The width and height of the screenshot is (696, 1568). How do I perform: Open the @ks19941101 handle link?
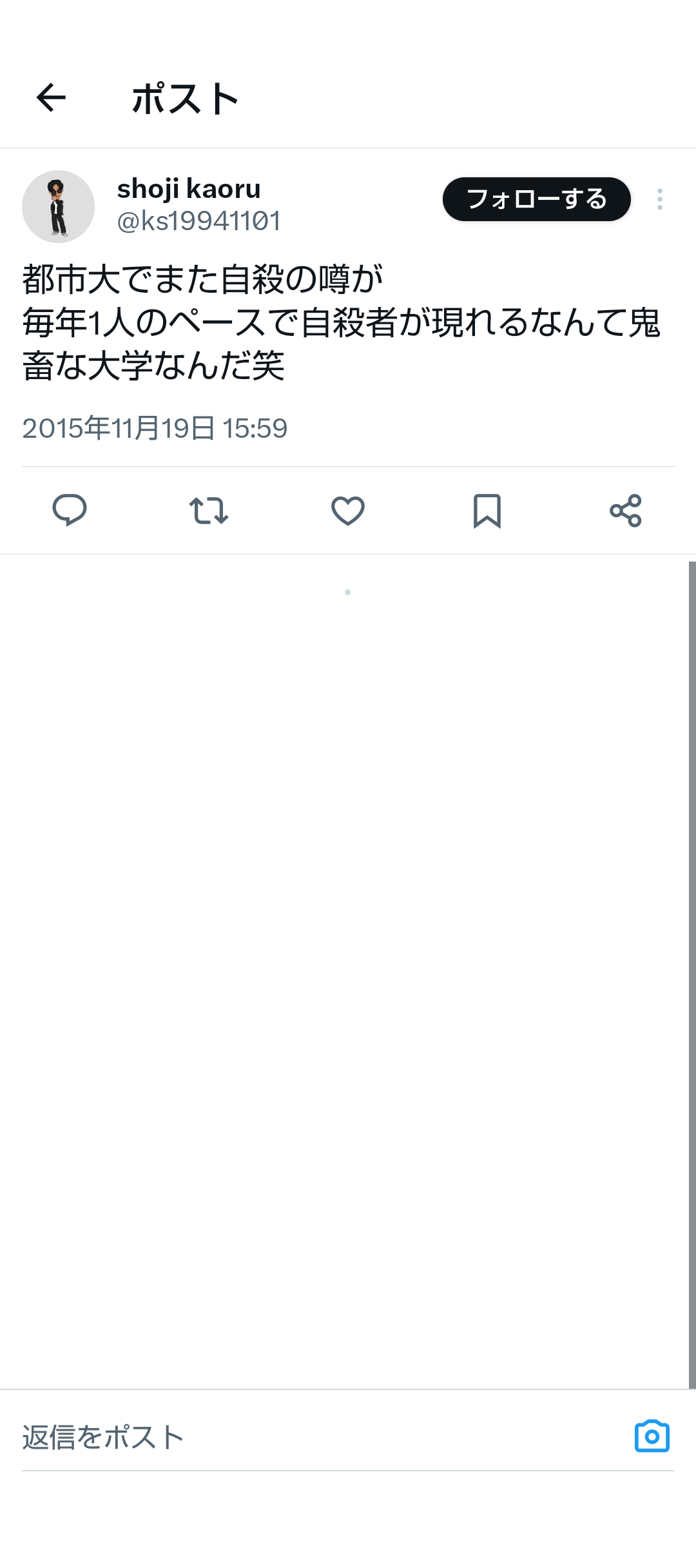click(x=198, y=221)
